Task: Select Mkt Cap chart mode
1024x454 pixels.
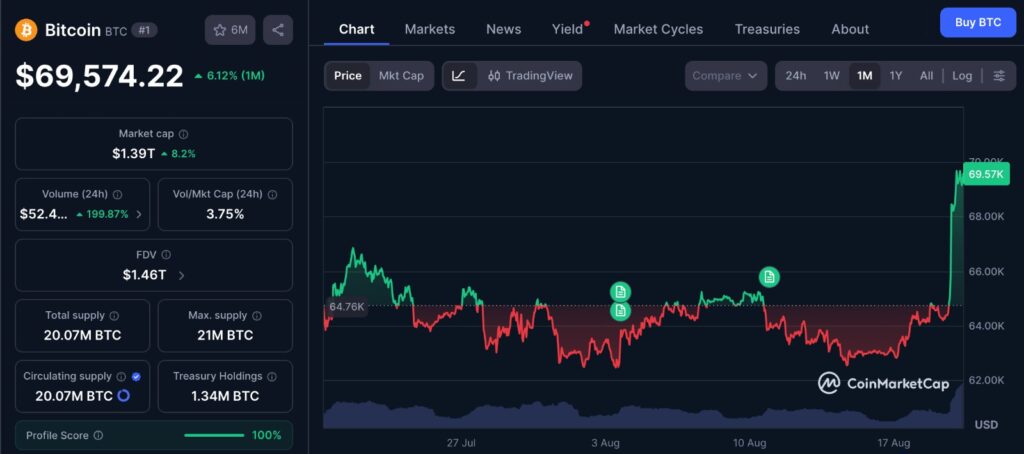Action: (401, 76)
